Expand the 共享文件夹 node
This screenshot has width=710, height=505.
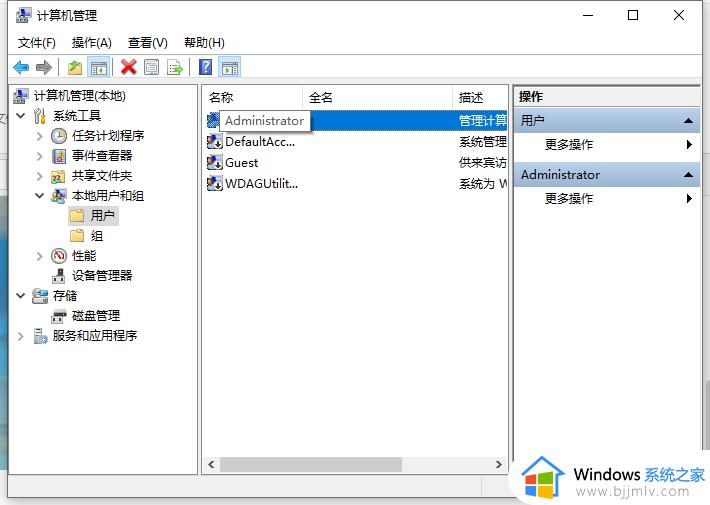tap(39, 176)
